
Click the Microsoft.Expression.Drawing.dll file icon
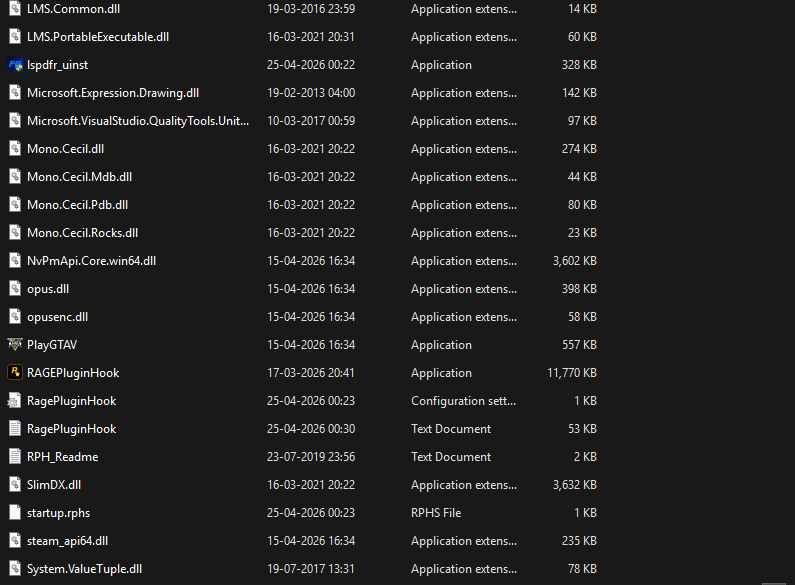(15, 93)
